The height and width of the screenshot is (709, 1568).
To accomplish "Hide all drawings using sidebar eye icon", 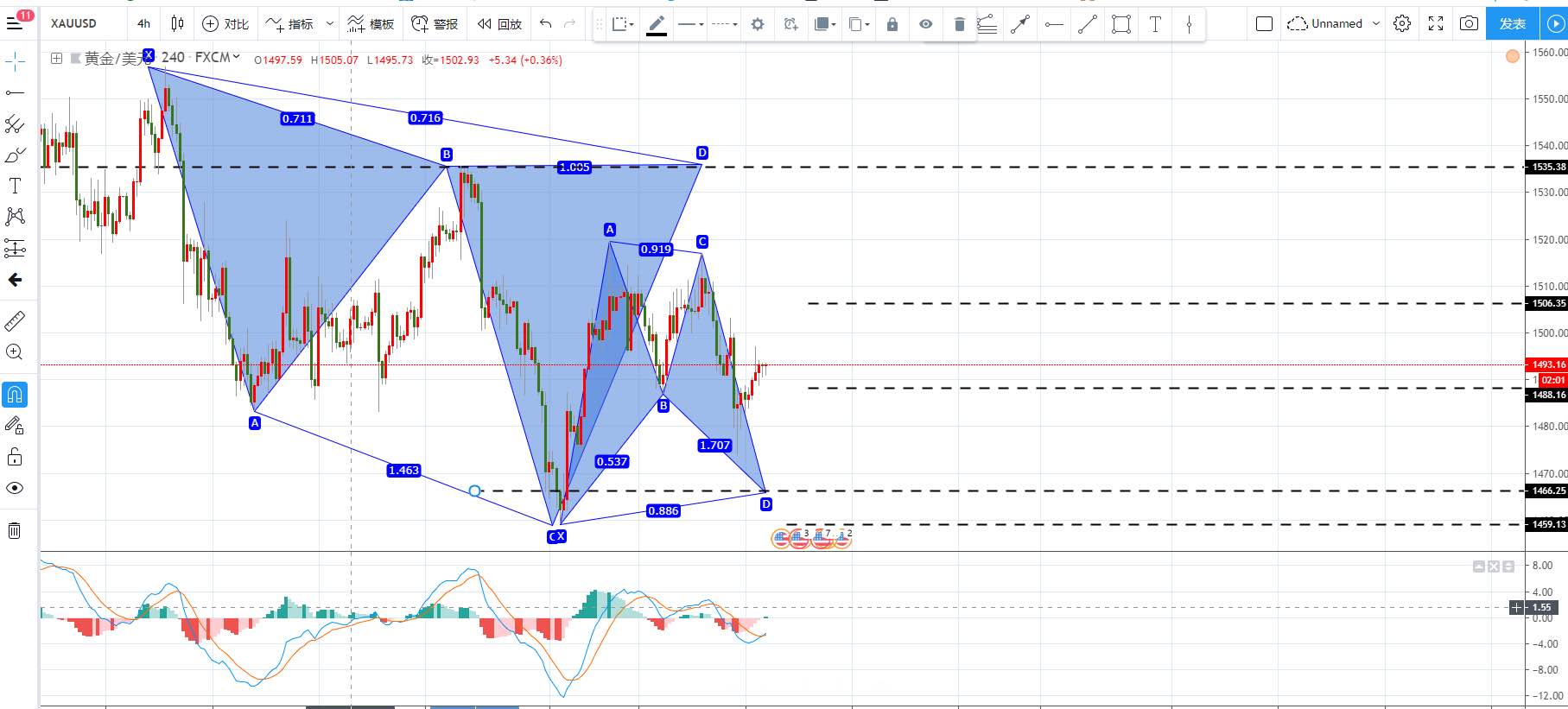I will coord(15,488).
